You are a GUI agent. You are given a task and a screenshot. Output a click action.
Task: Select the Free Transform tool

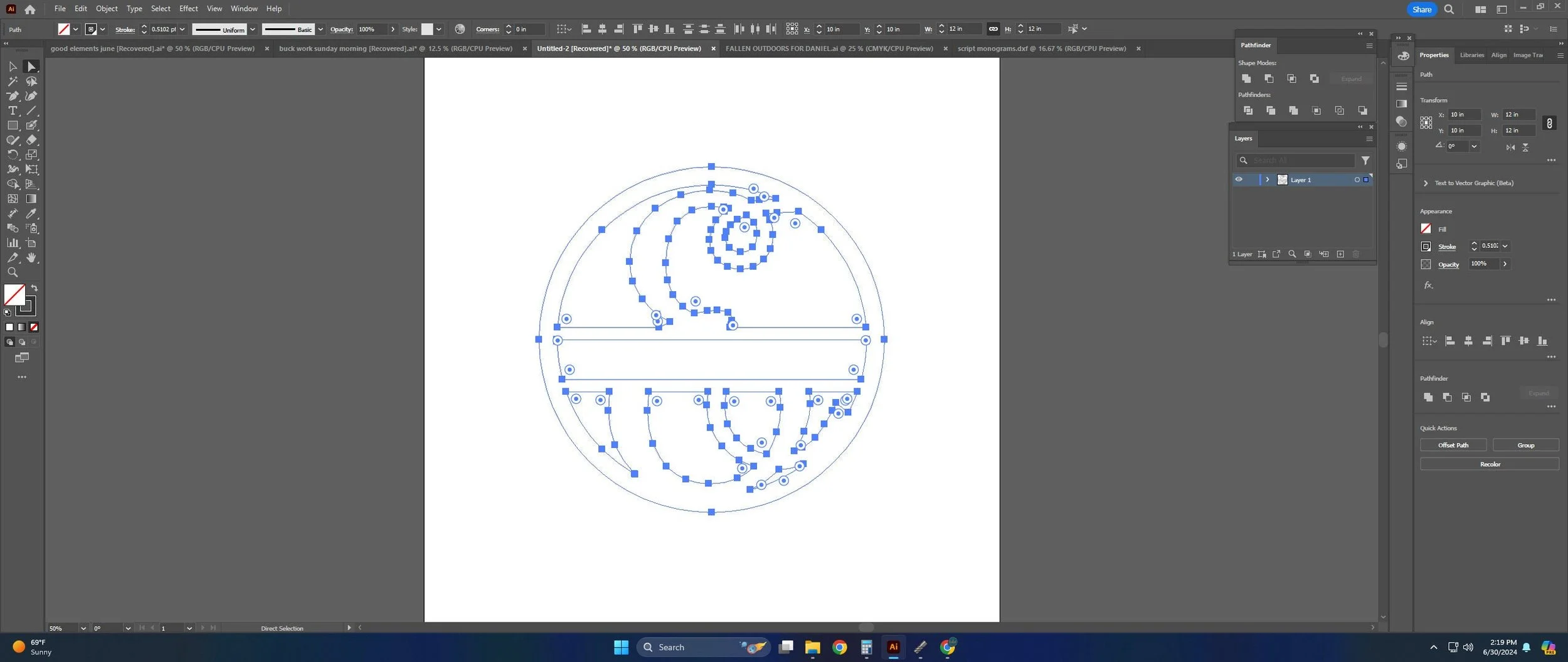[x=31, y=169]
